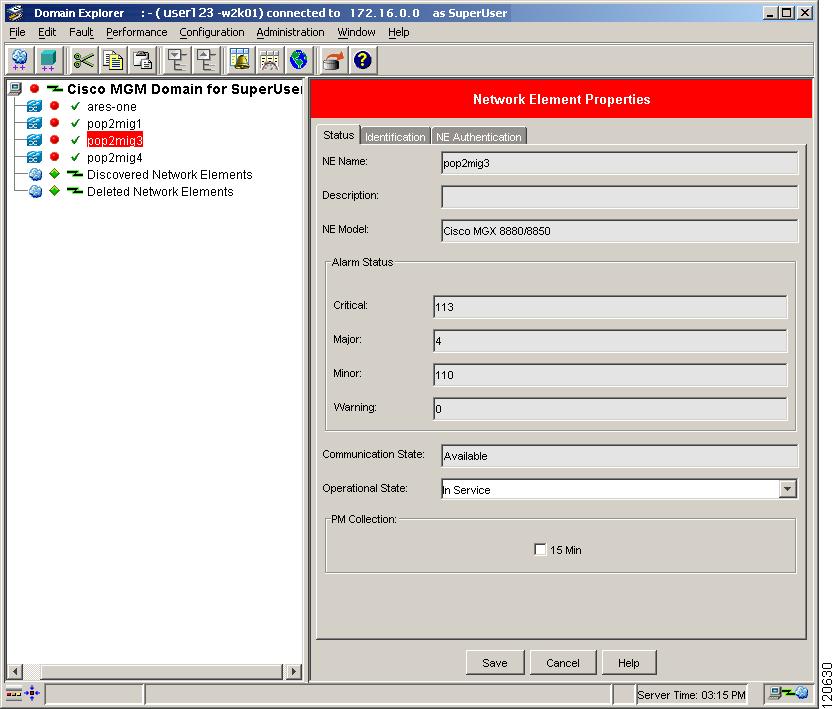Click the Warning alarm count field
This screenshot has width=835, height=709.
(x=610, y=409)
